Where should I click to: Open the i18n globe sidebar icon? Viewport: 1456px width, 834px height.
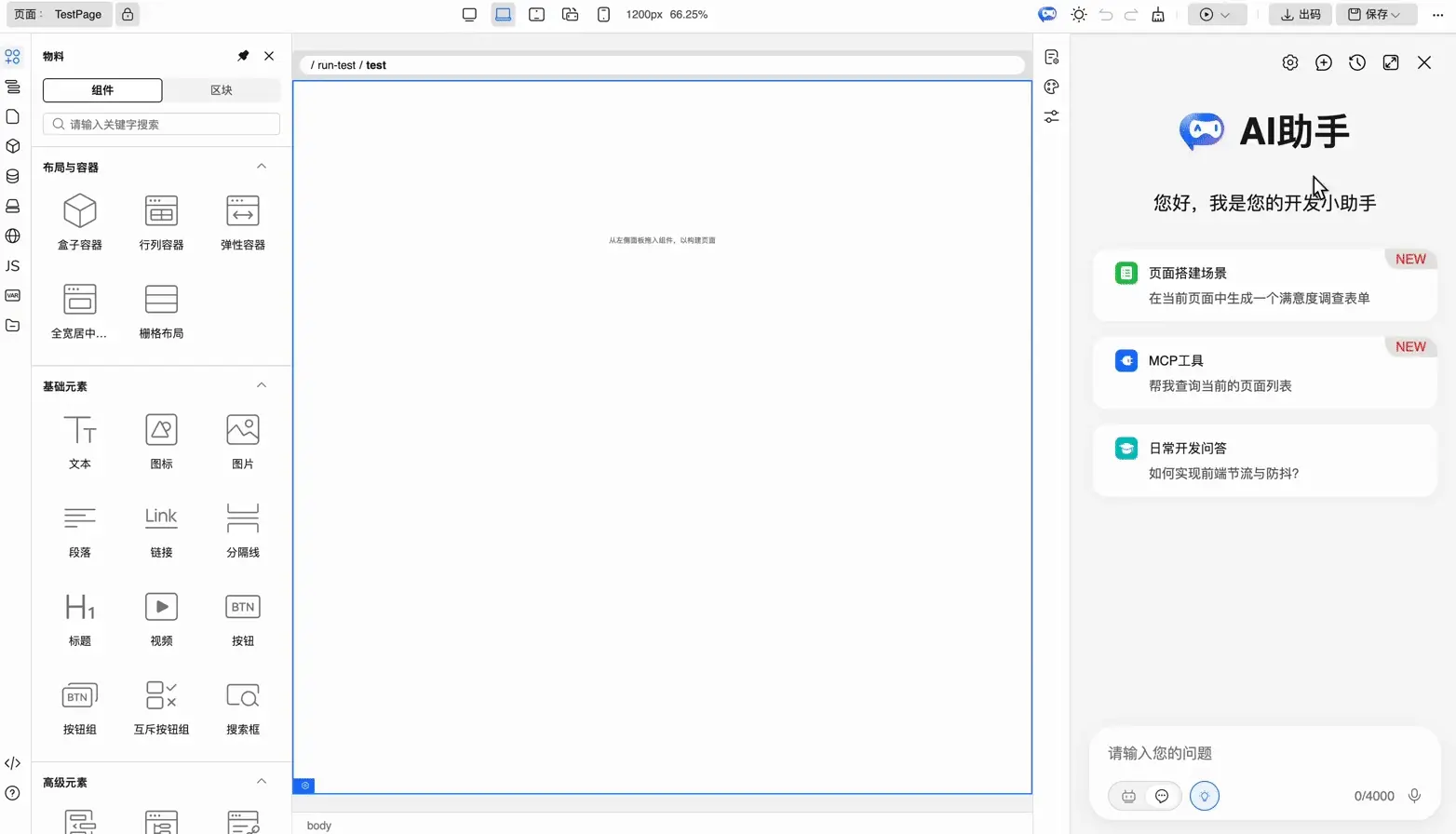coord(13,235)
